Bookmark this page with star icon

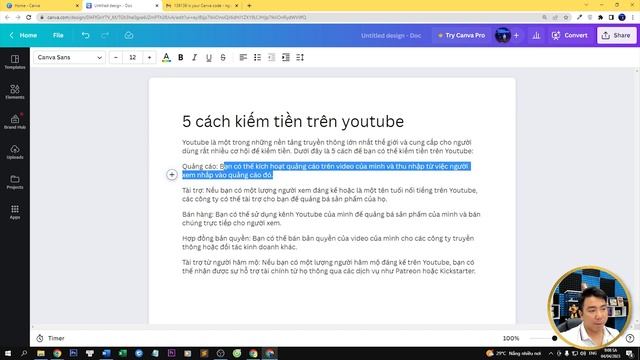(x=566, y=18)
